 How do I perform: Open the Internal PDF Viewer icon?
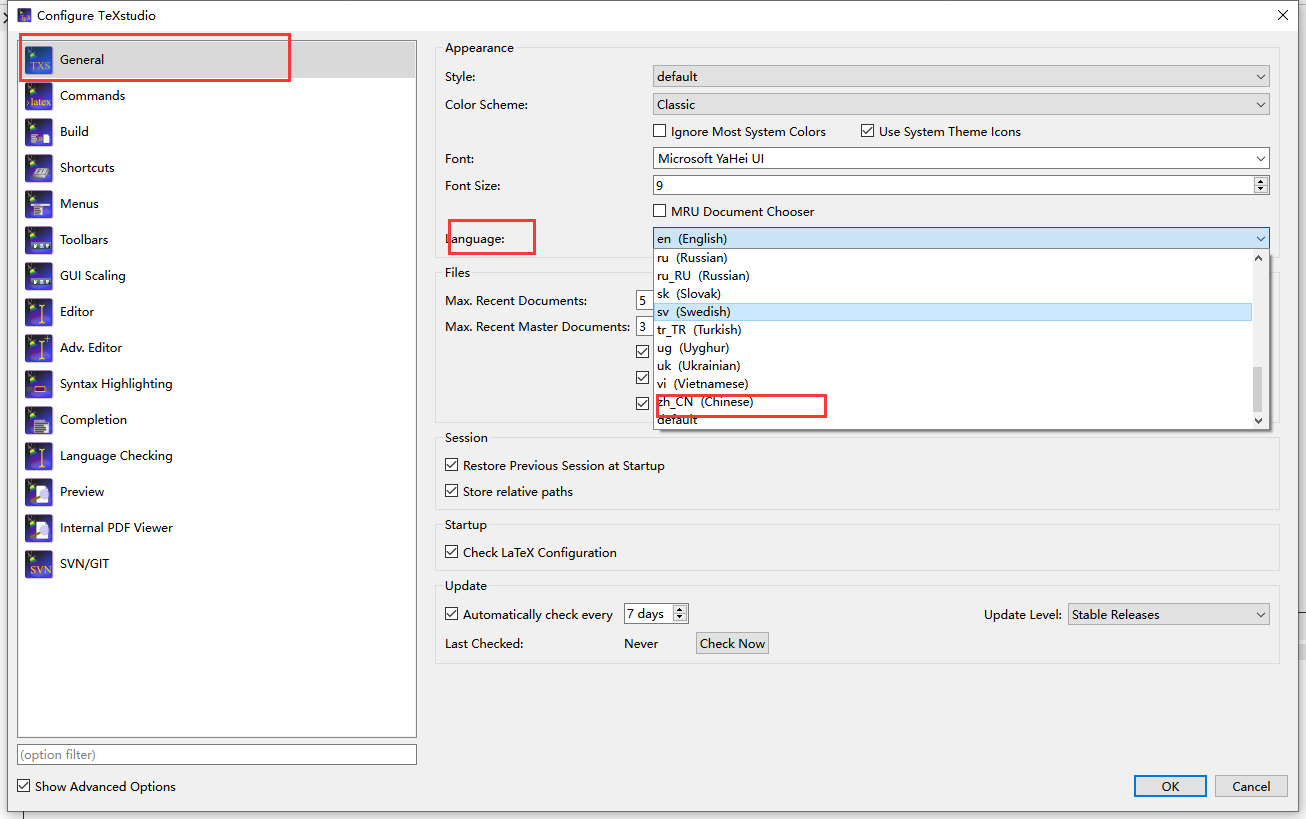pos(39,528)
